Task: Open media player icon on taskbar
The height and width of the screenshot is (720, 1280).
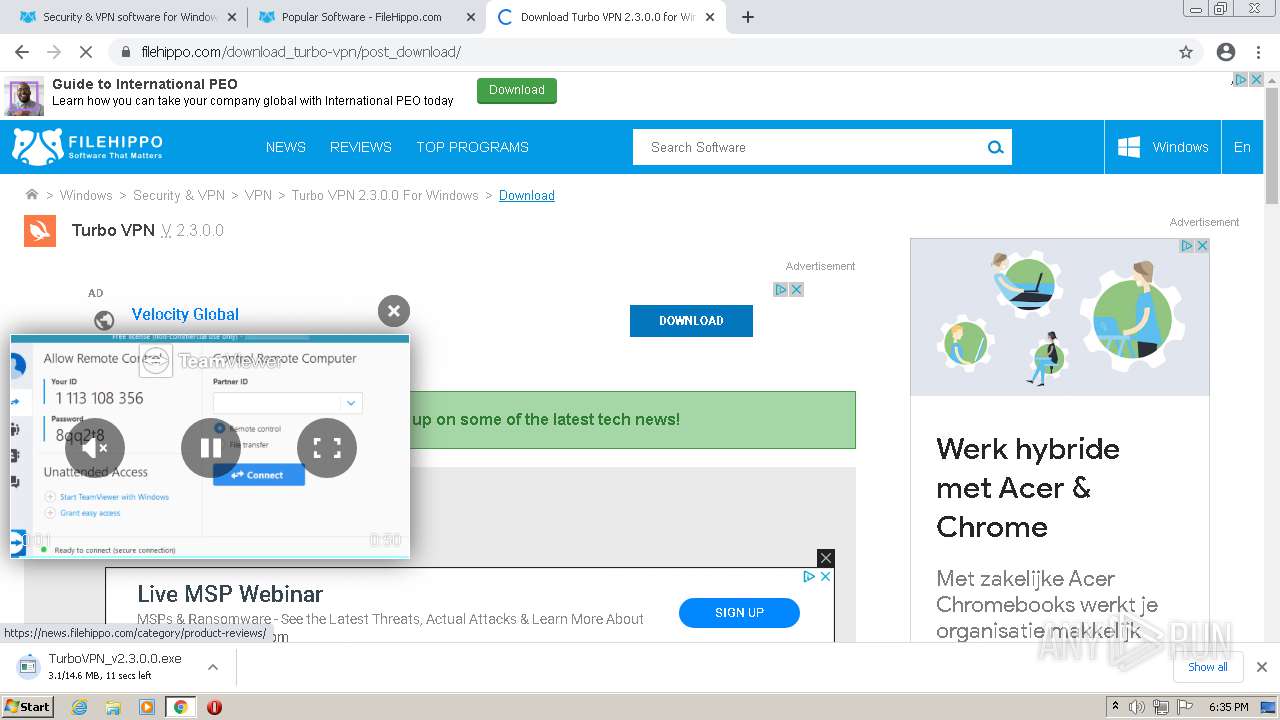Action: [147, 707]
